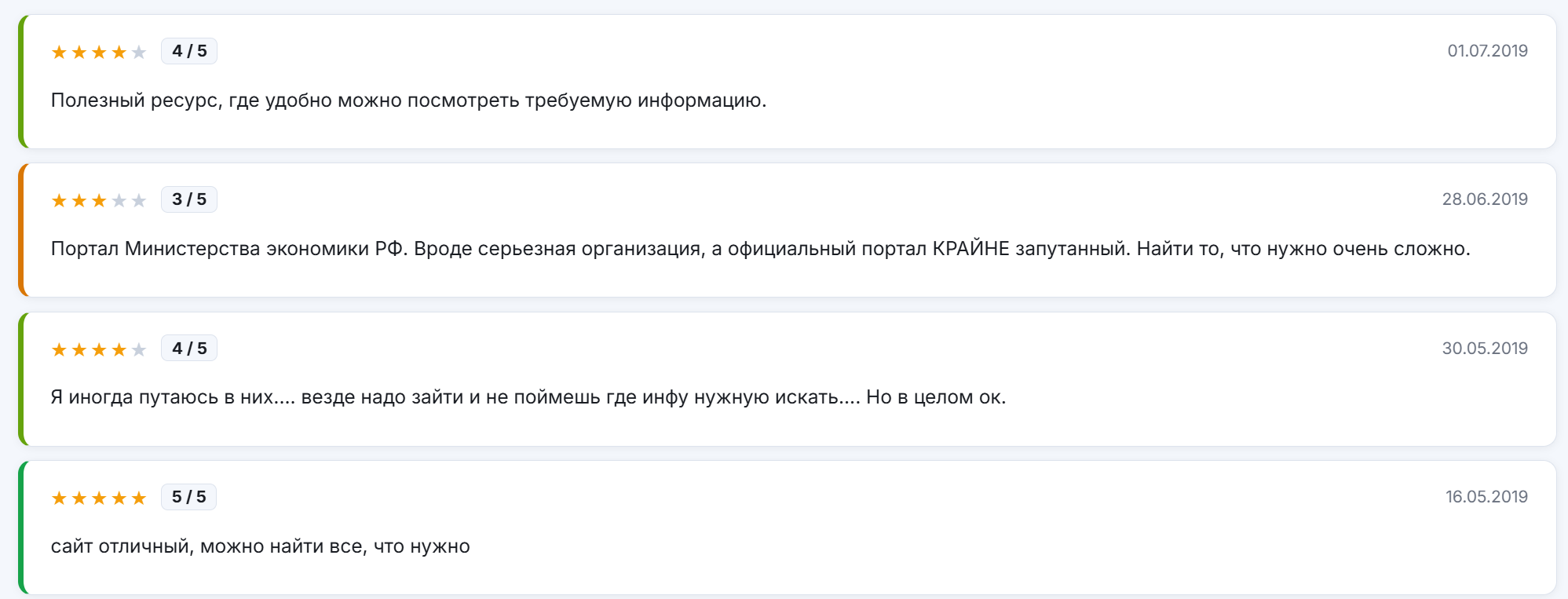Click the first gold star in the 5/5 review
This screenshot has height=599, width=1568.
click(59, 498)
